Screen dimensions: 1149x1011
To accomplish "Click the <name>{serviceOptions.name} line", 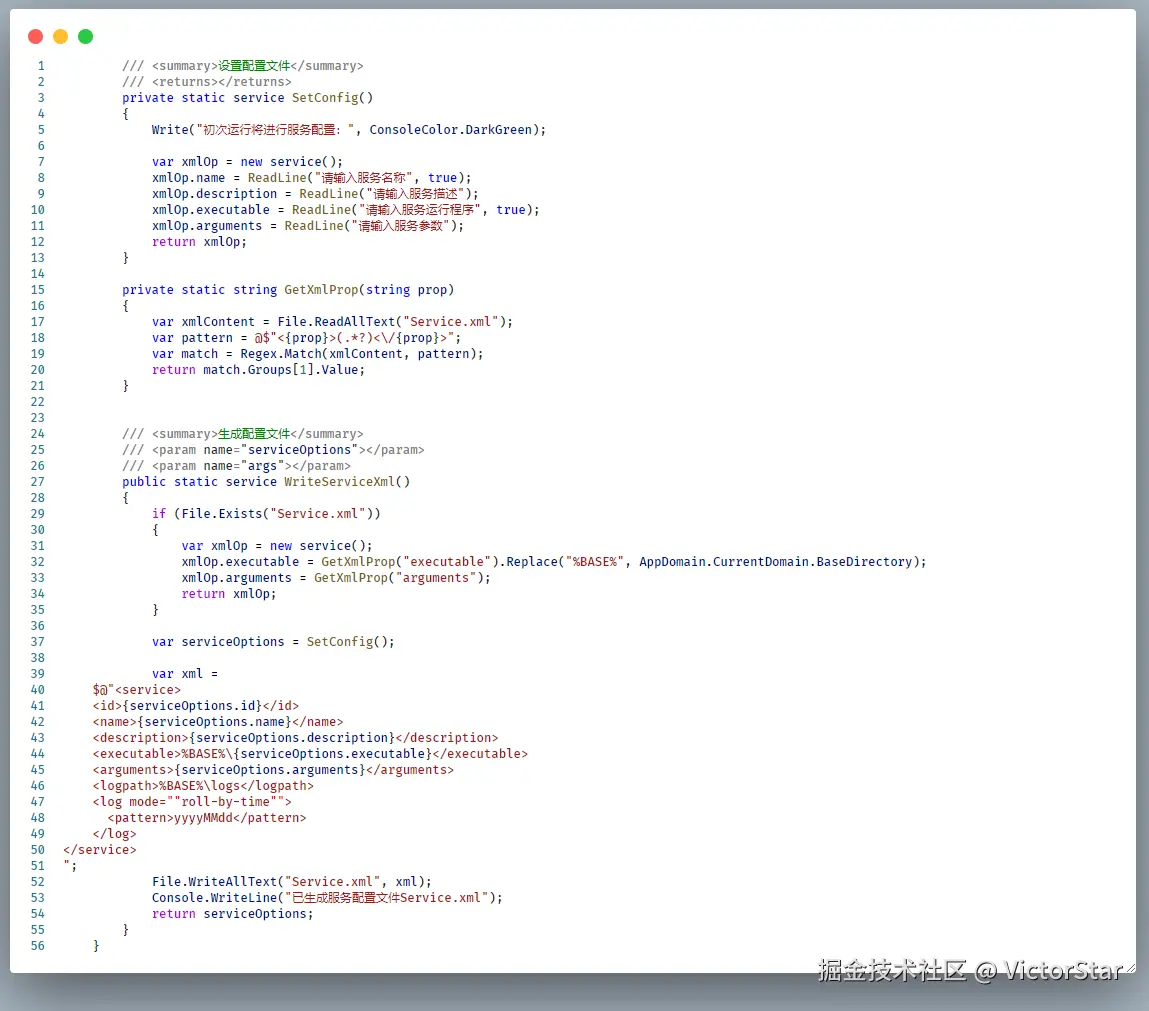I will 218,722.
